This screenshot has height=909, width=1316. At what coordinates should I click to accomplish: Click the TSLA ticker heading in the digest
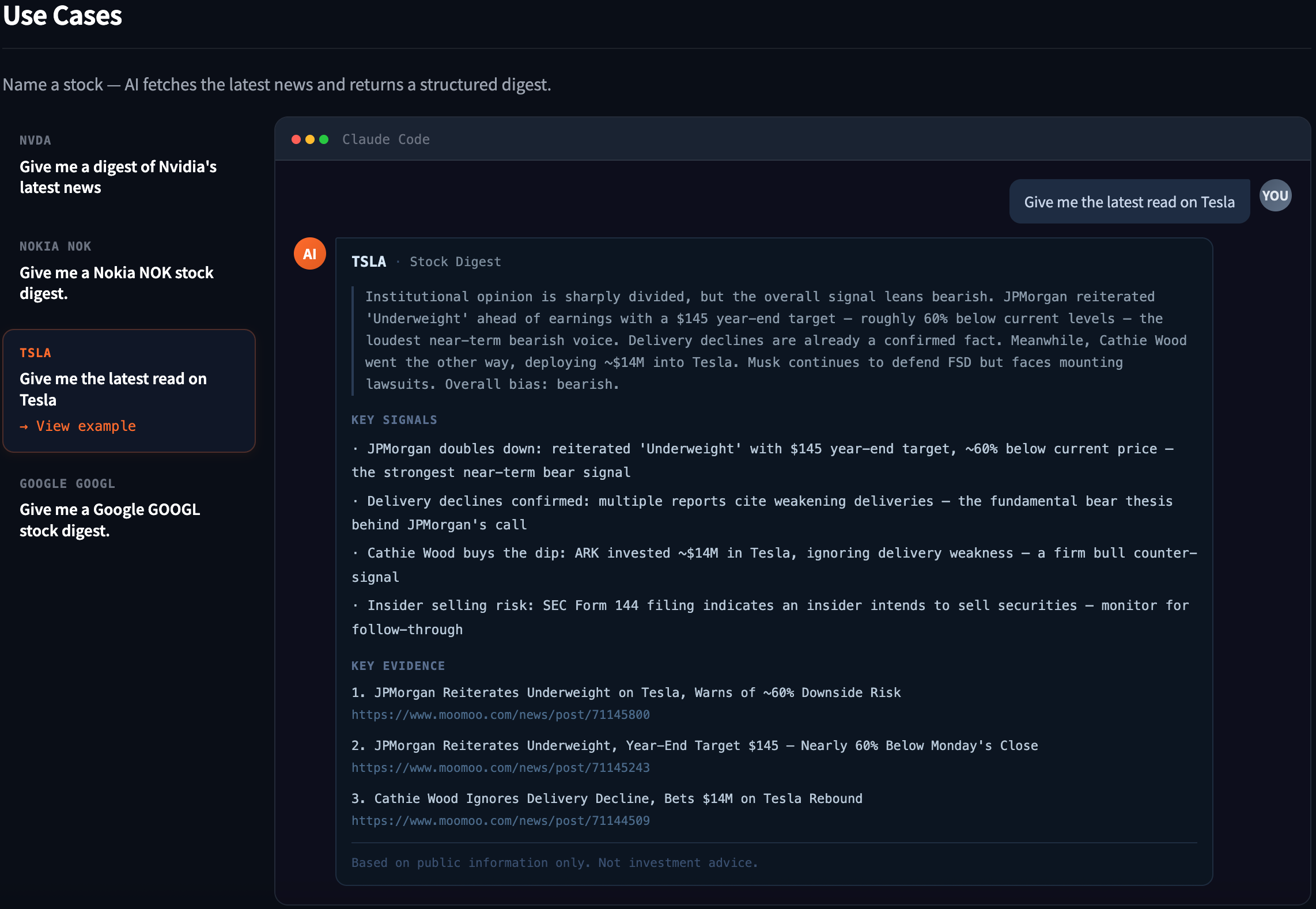(x=369, y=262)
